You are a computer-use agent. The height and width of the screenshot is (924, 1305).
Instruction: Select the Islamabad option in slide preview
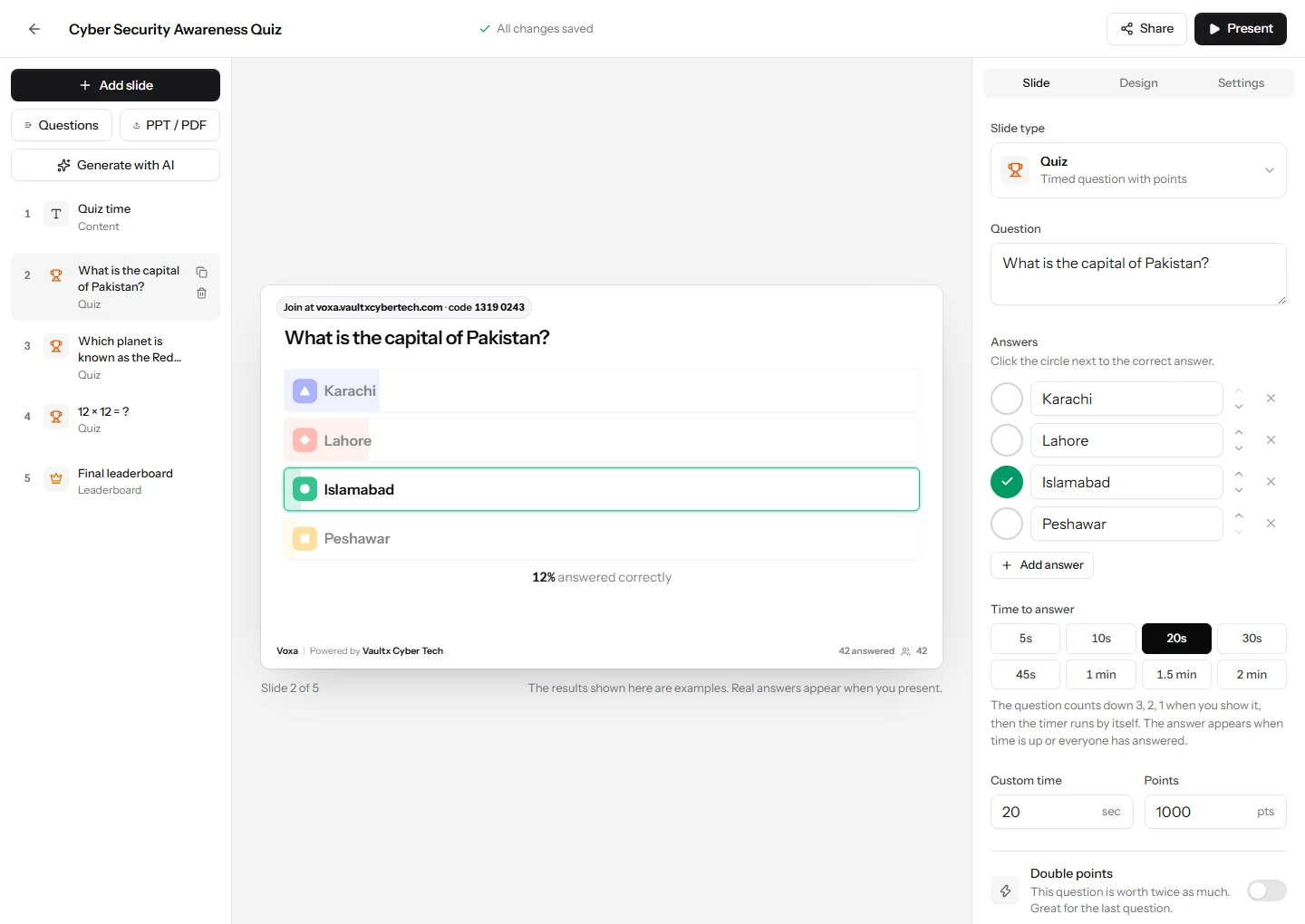(x=602, y=489)
